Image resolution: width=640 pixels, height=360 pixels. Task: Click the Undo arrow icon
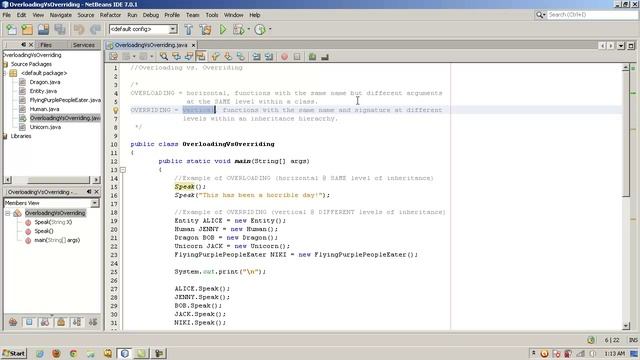(79, 29)
